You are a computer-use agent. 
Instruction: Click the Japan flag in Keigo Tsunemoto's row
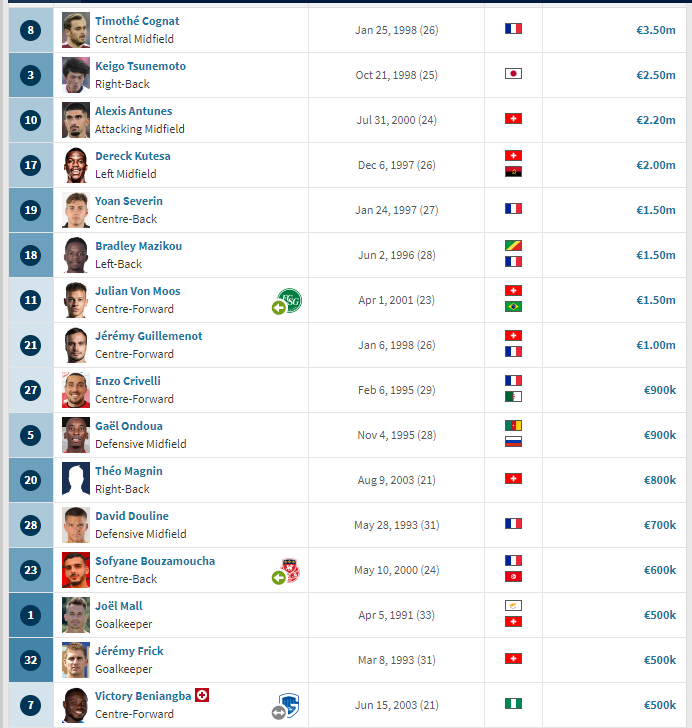point(513,74)
